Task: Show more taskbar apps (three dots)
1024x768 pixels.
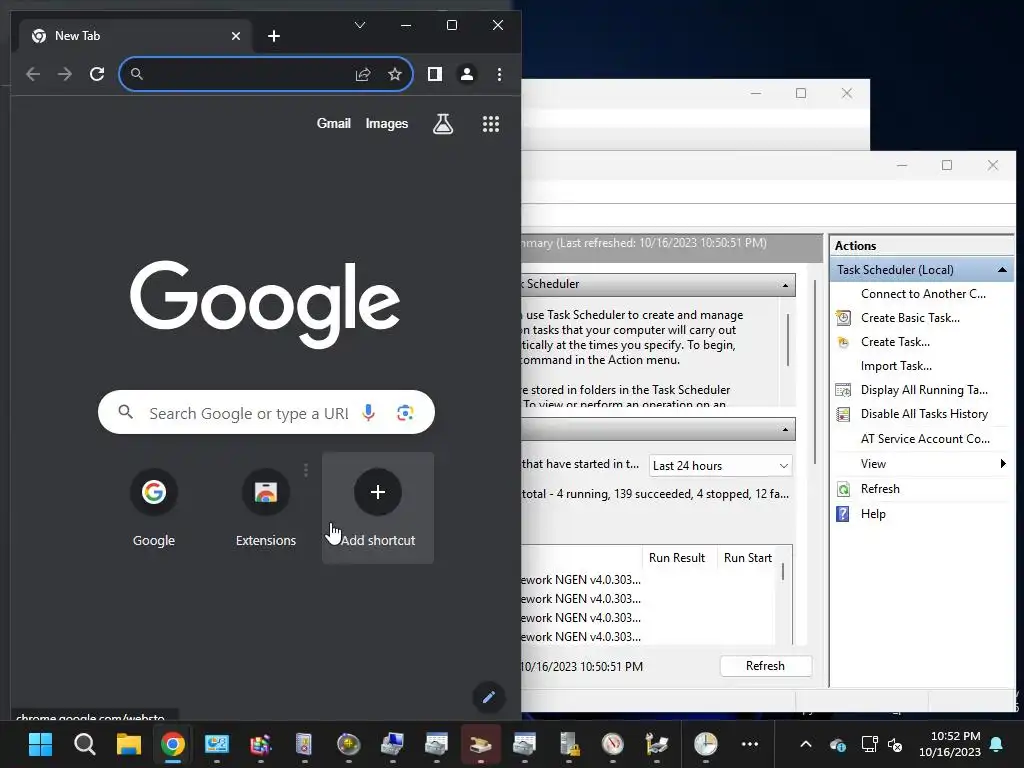Action: click(x=750, y=744)
